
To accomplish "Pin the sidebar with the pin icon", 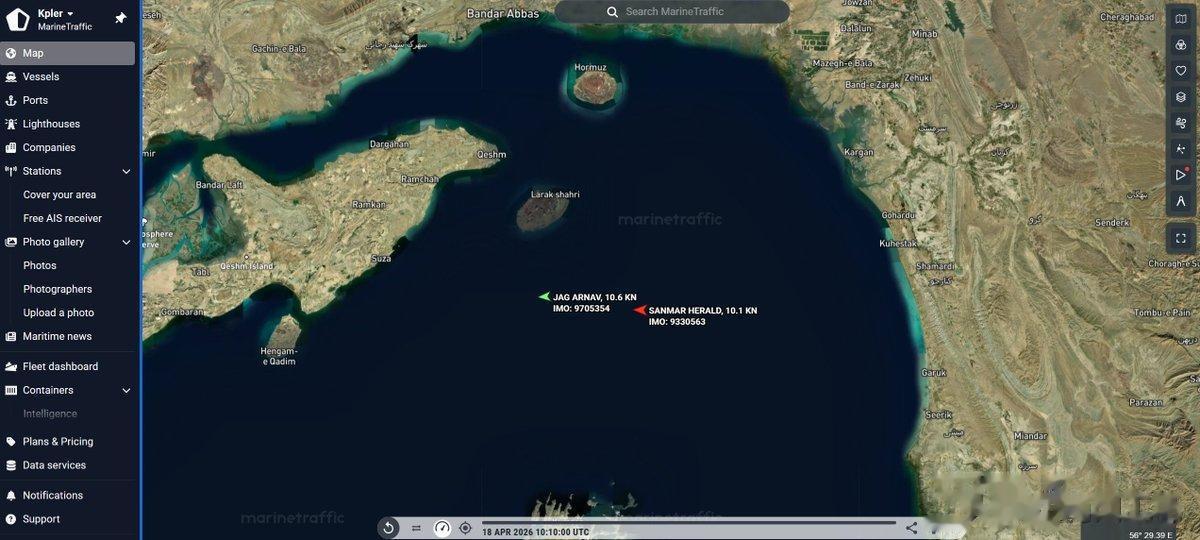I will tap(121, 18).
